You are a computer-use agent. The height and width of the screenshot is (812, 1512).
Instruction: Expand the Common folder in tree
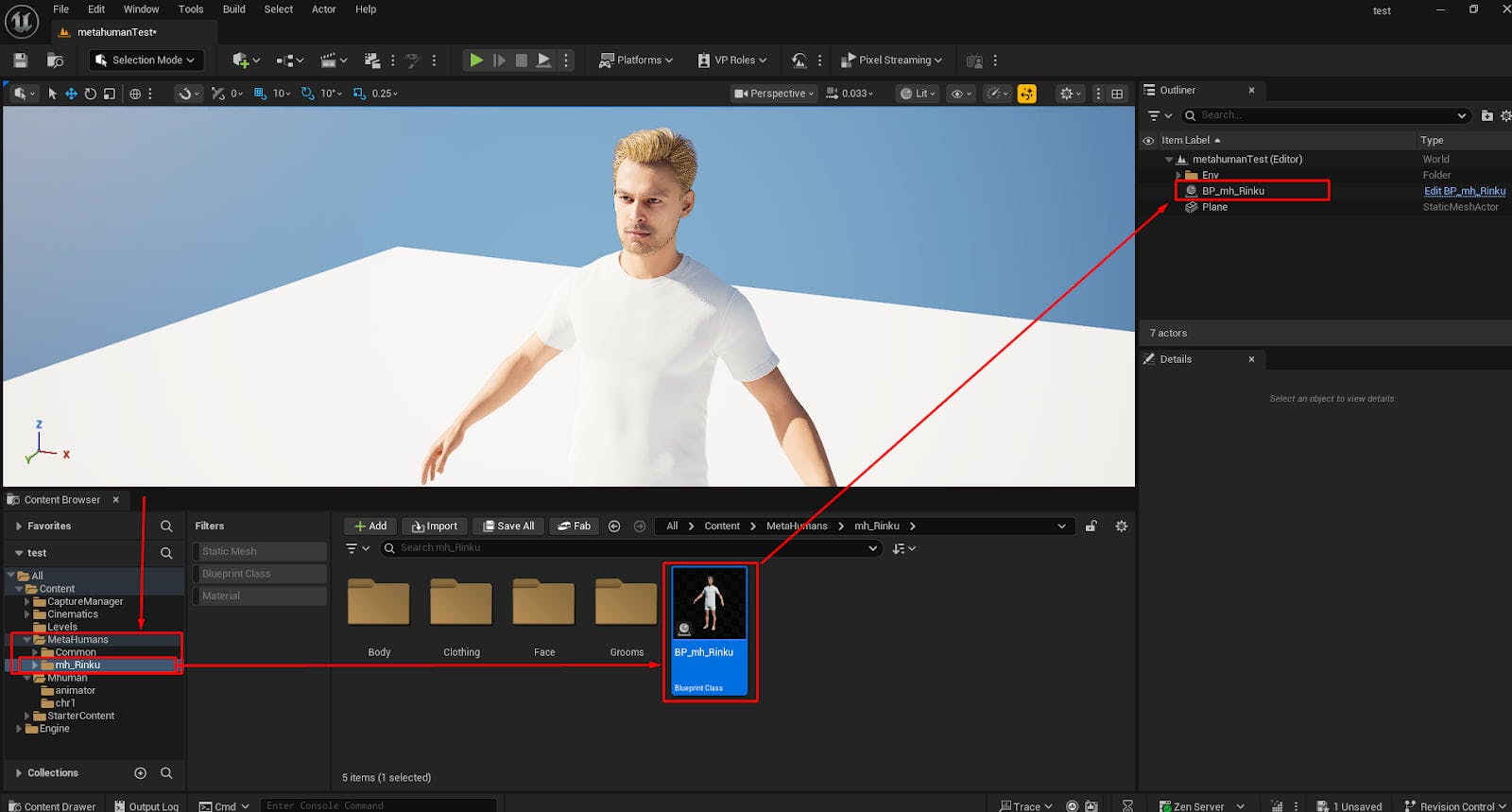35,652
